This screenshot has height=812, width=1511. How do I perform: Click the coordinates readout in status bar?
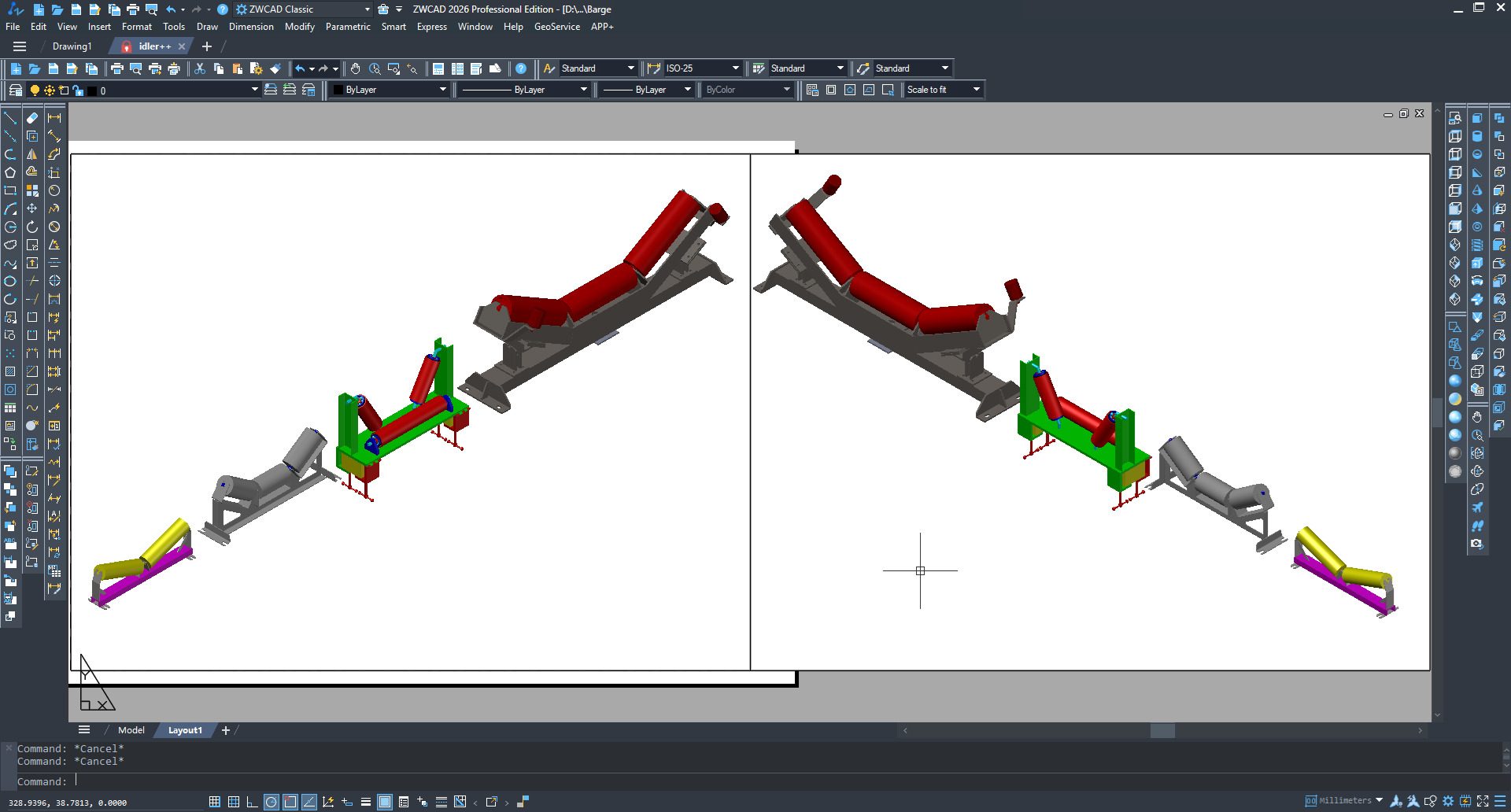coord(68,803)
